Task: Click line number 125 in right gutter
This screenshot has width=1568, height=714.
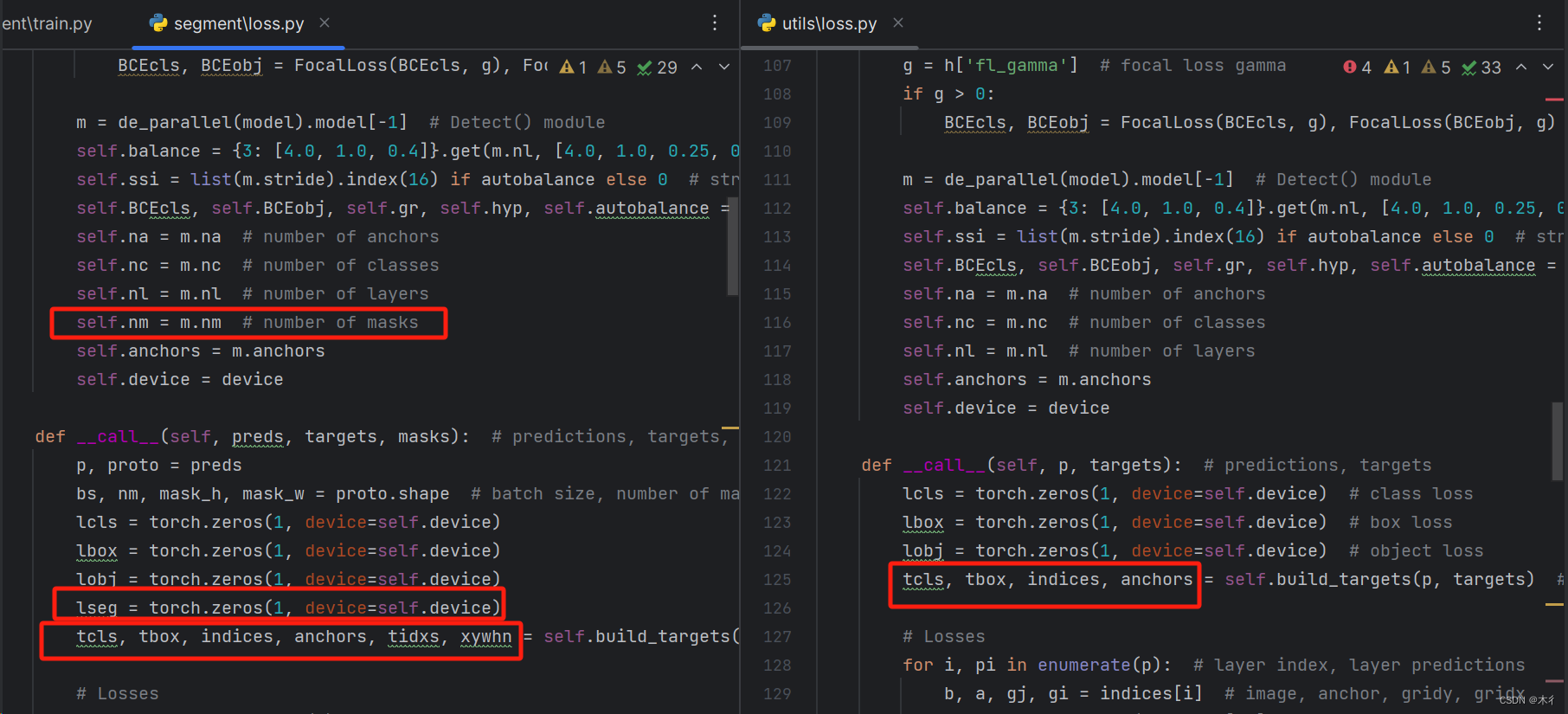Action: pyautogui.click(x=777, y=580)
